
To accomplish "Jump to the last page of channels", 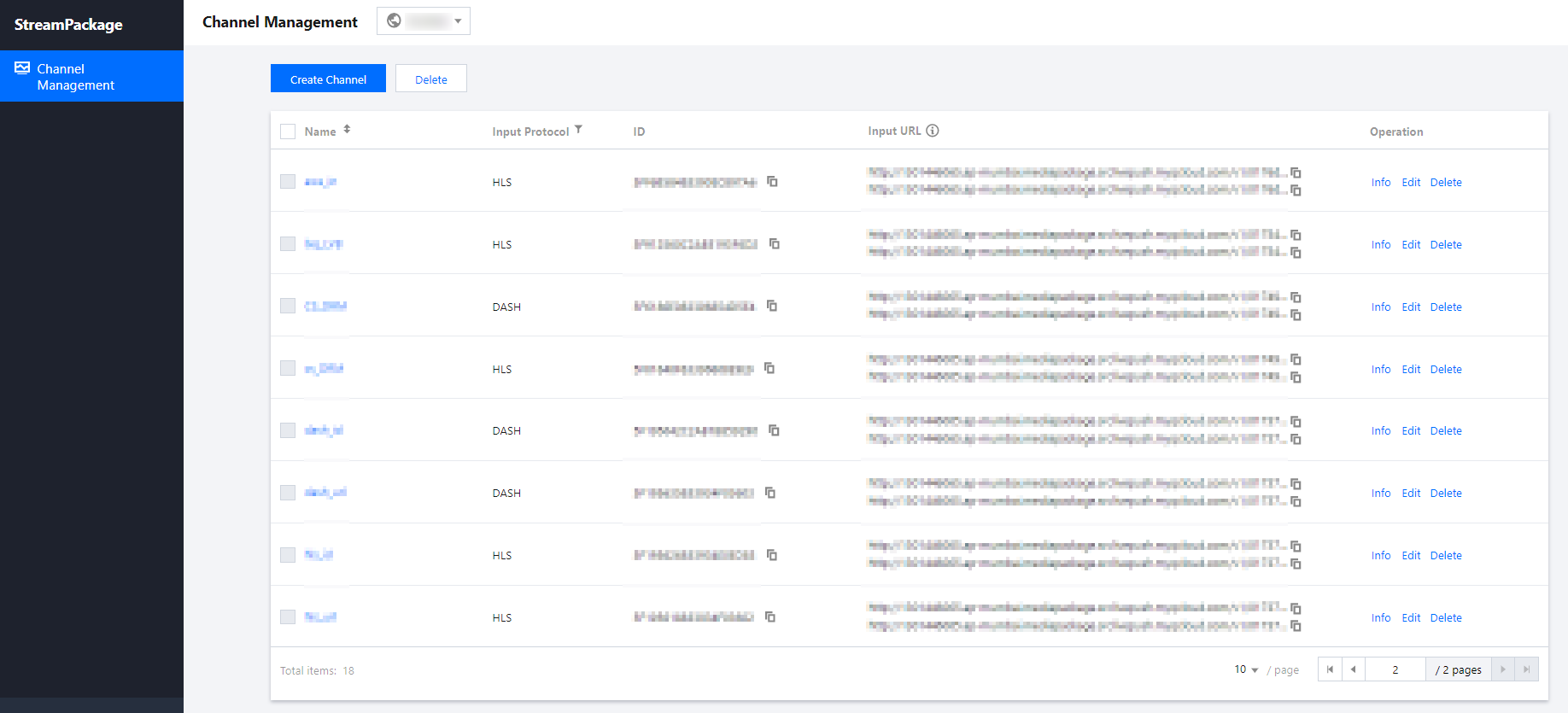I will tap(1527, 669).
